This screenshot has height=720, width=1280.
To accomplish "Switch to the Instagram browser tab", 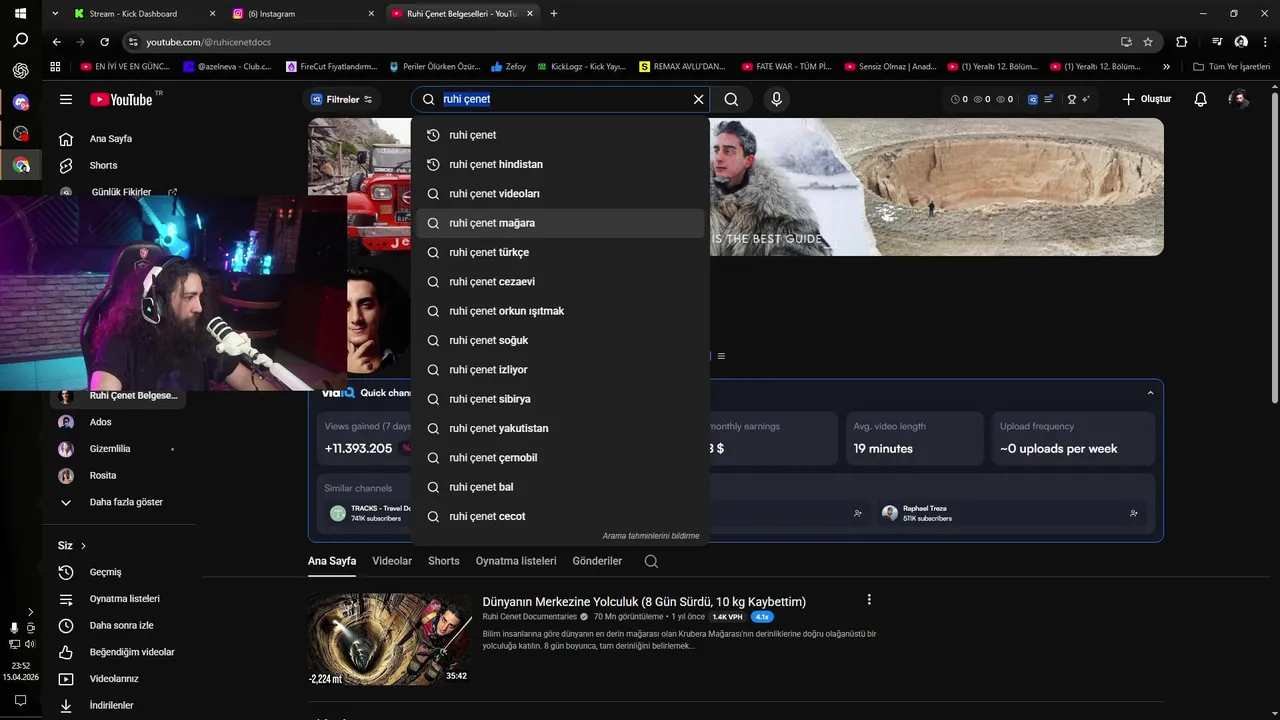I will point(303,14).
